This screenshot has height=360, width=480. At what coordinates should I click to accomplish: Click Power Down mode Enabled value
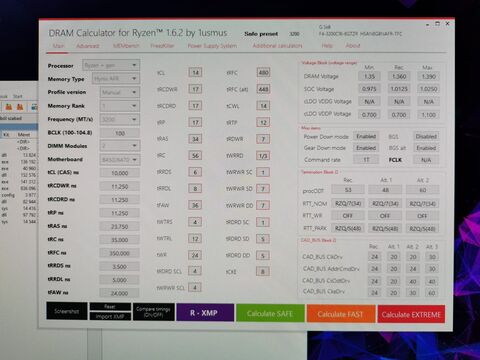[x=366, y=136]
